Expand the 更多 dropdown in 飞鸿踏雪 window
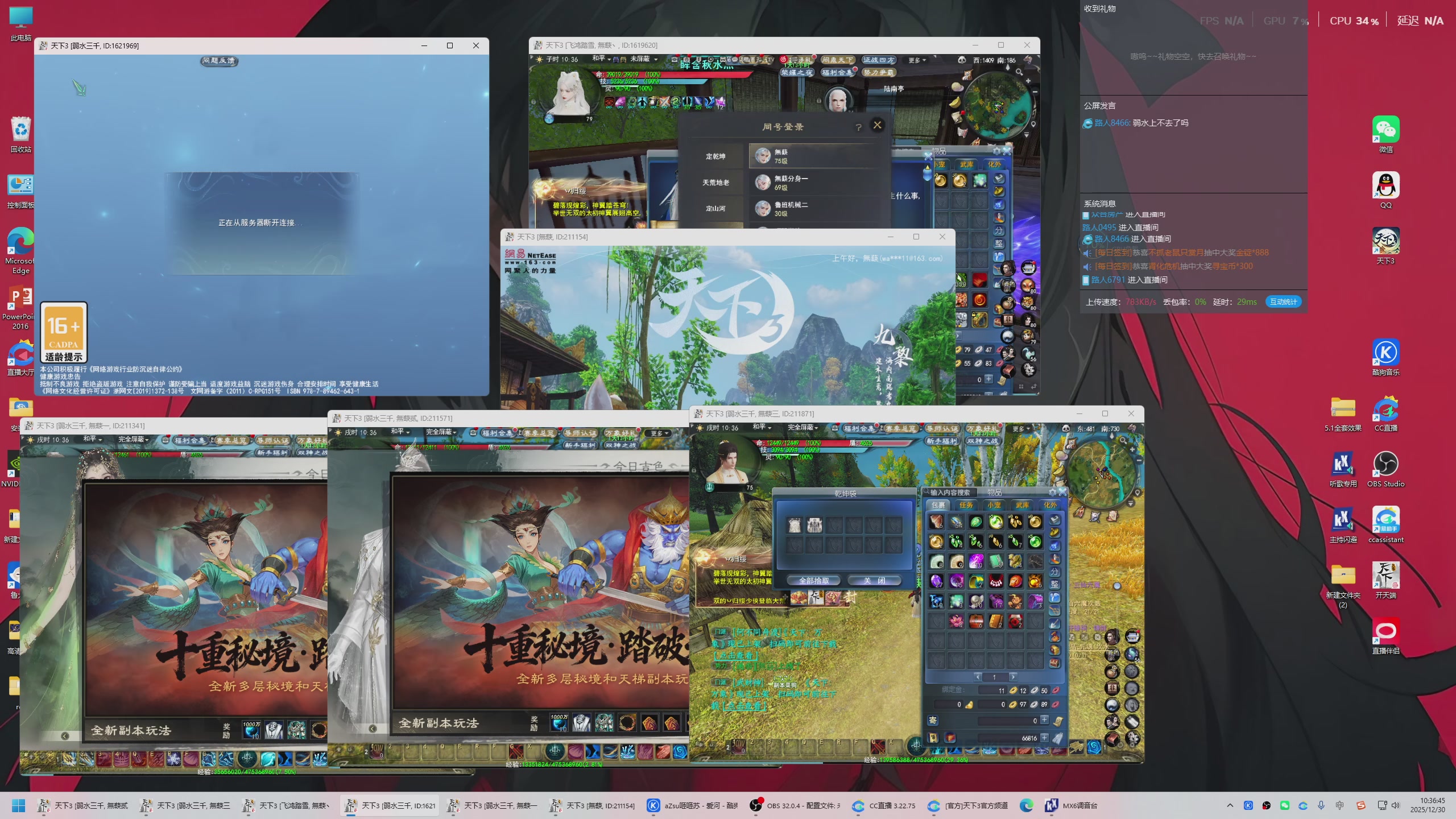This screenshot has height=819, width=1456. [917, 60]
